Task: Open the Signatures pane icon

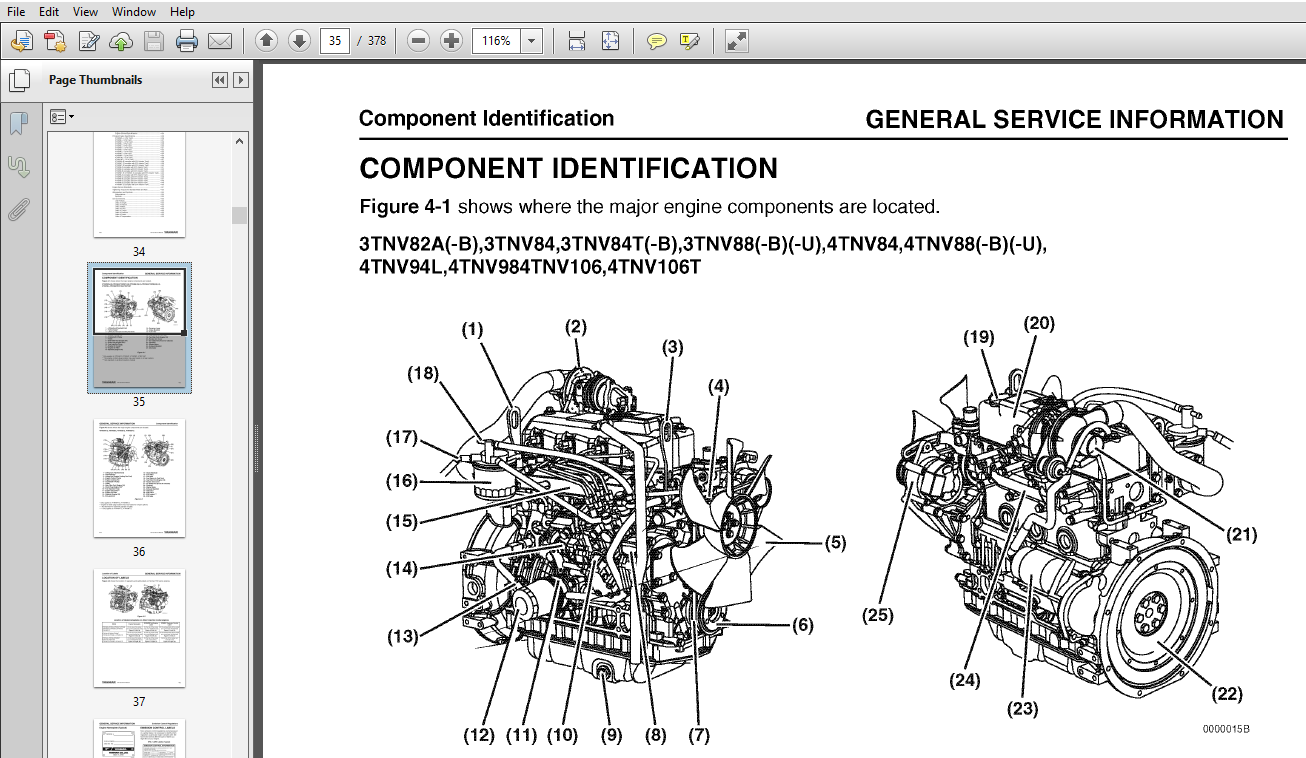Action: [19, 166]
